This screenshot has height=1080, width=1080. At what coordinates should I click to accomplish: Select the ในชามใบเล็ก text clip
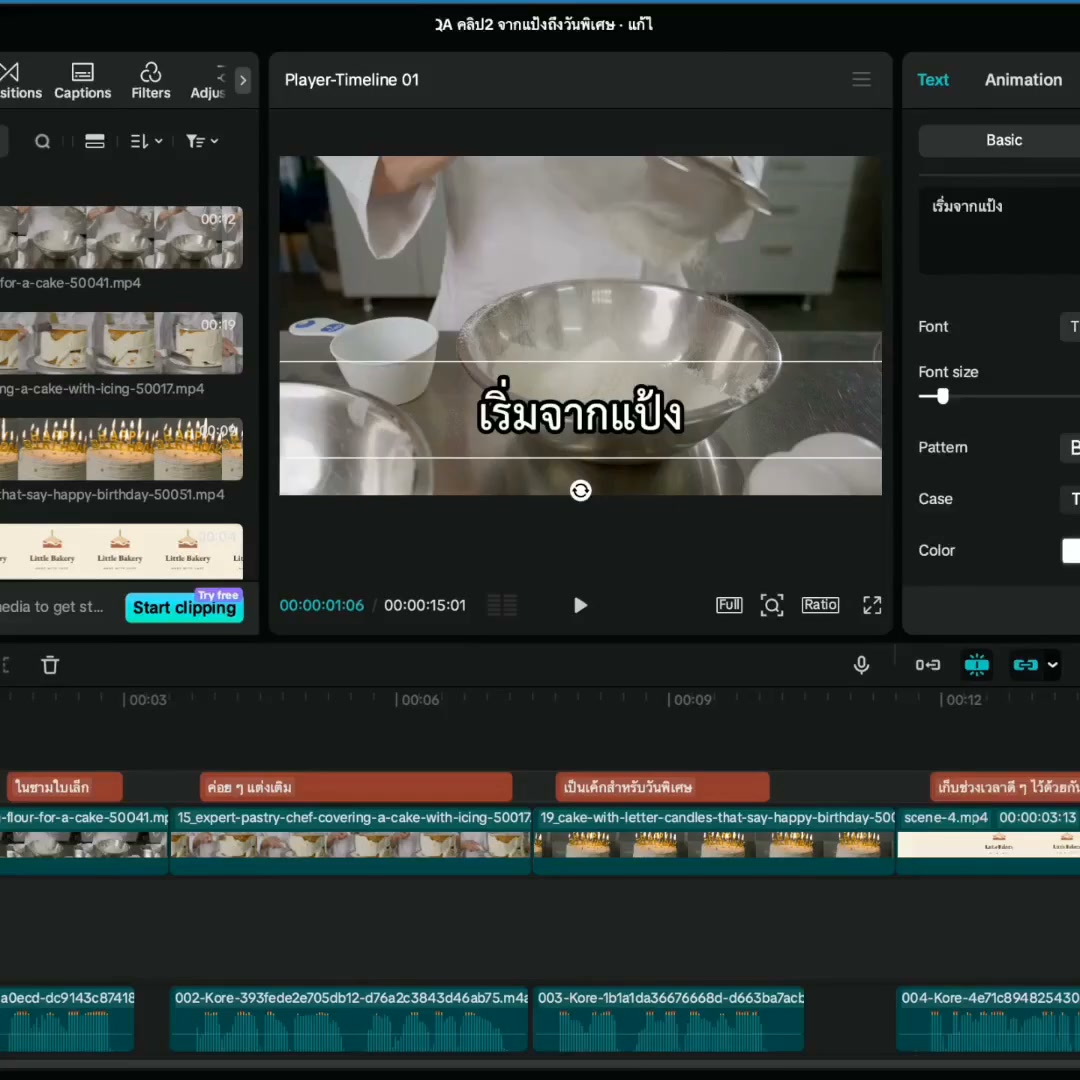pos(65,787)
